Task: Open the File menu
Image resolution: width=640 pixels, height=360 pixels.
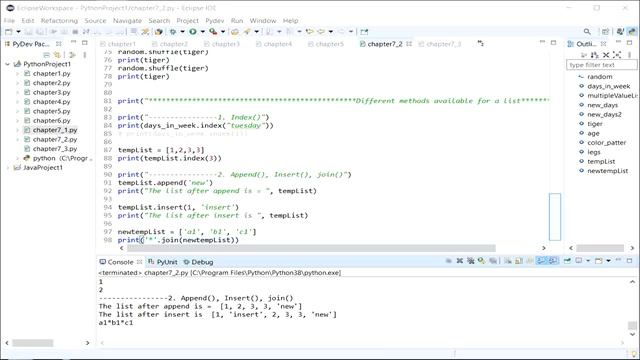Action: tap(9, 20)
